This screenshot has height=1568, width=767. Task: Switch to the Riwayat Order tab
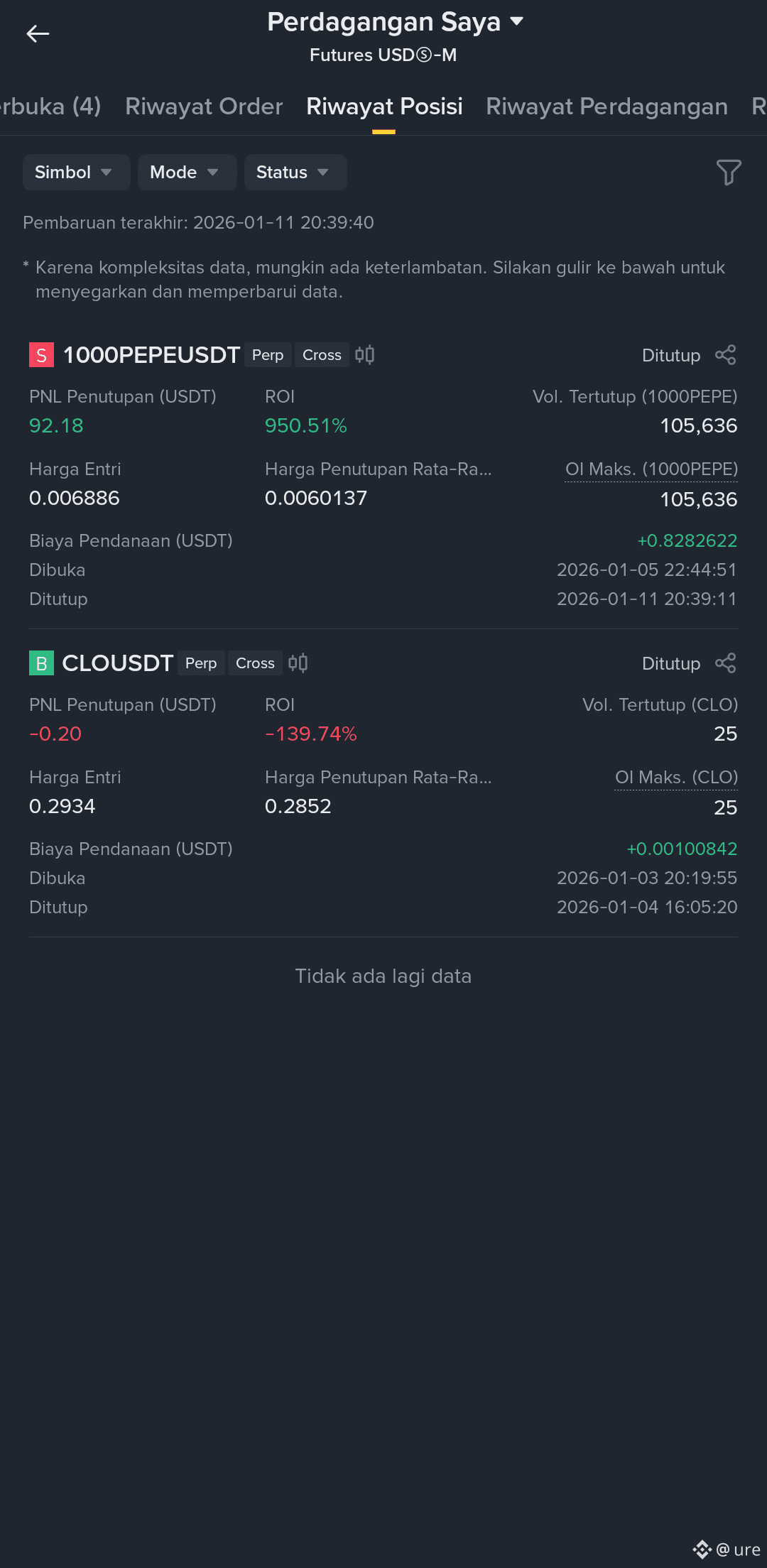click(204, 107)
